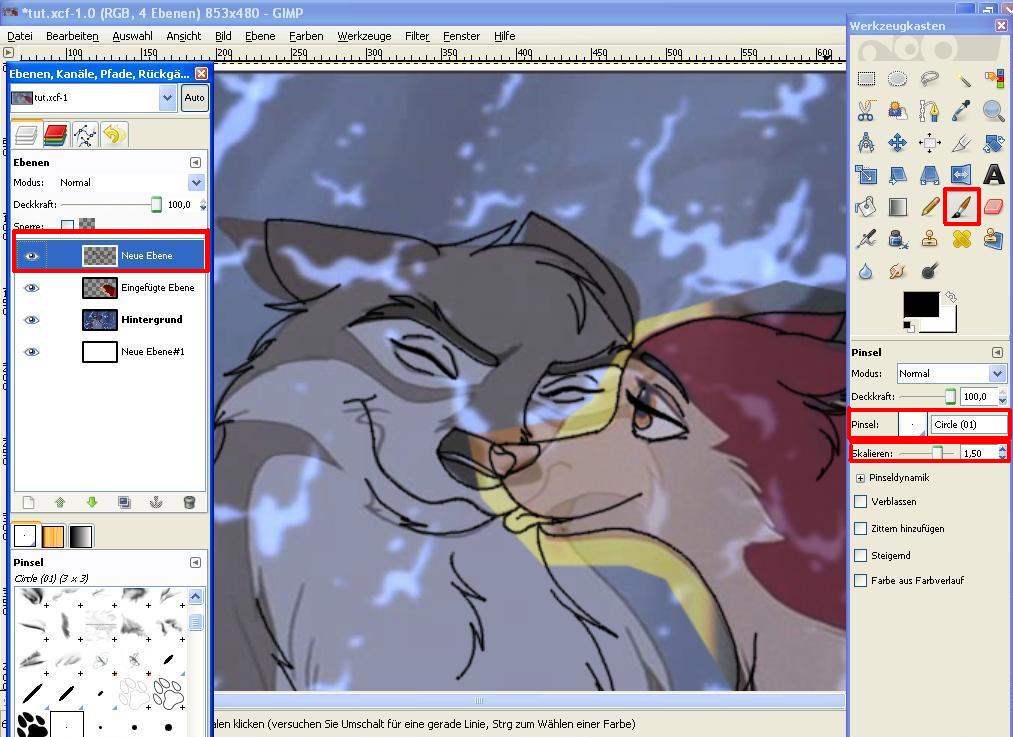
Task: Choose the Crop tool
Action: [x=962, y=142]
